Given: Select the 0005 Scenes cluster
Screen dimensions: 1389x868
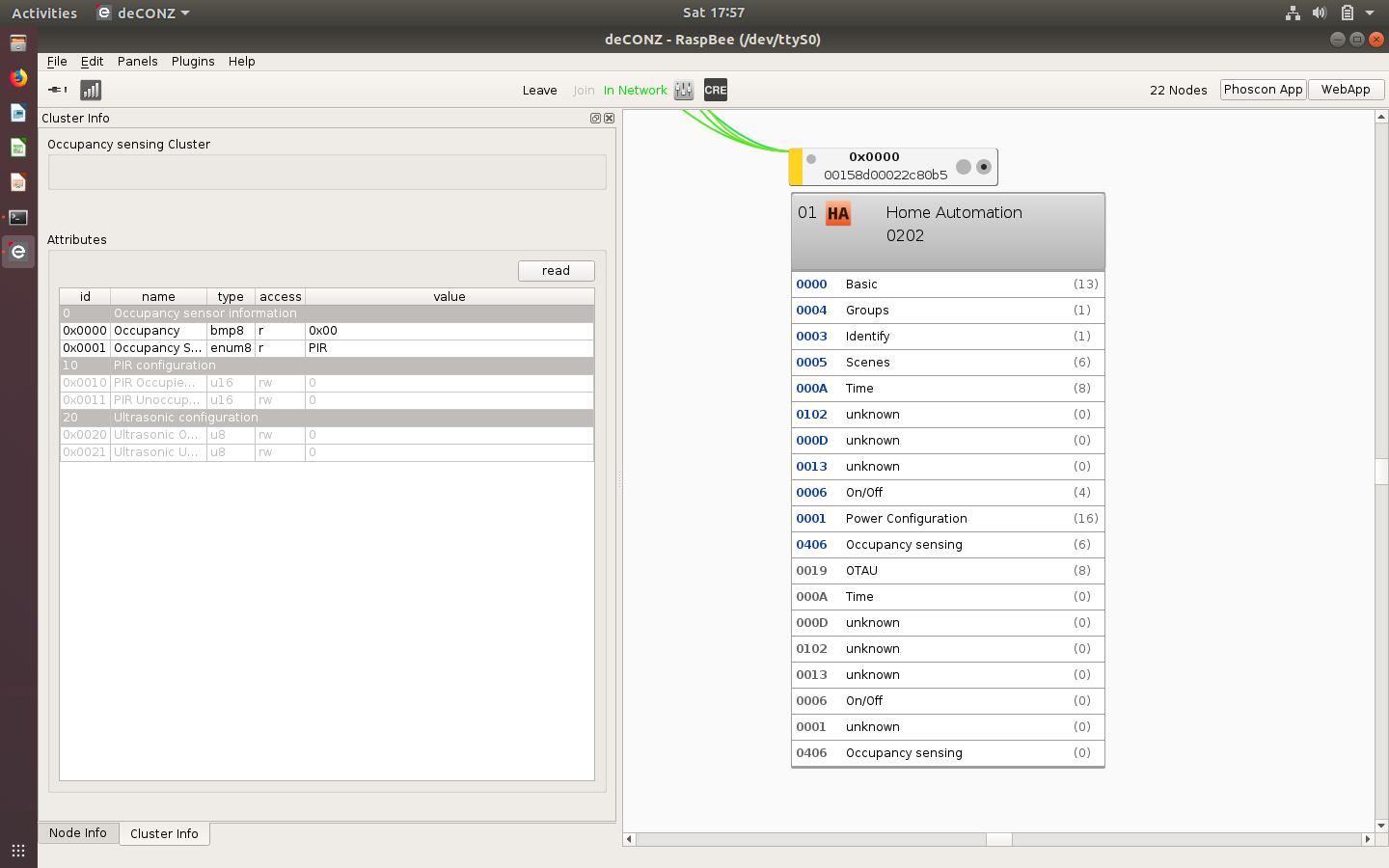Looking at the screenshot, I should 947,363.
